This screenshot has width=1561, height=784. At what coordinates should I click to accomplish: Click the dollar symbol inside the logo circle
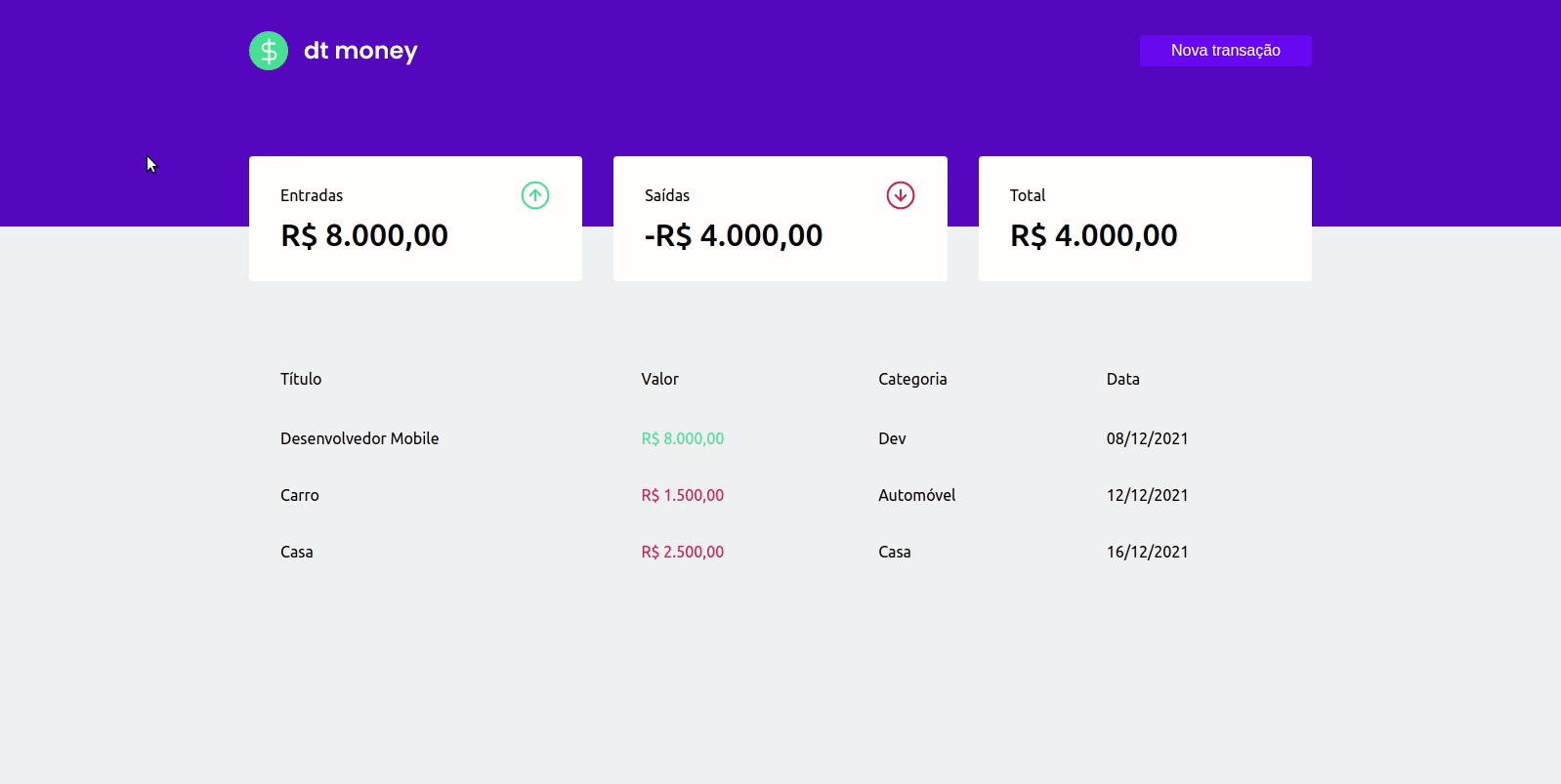pos(269,50)
